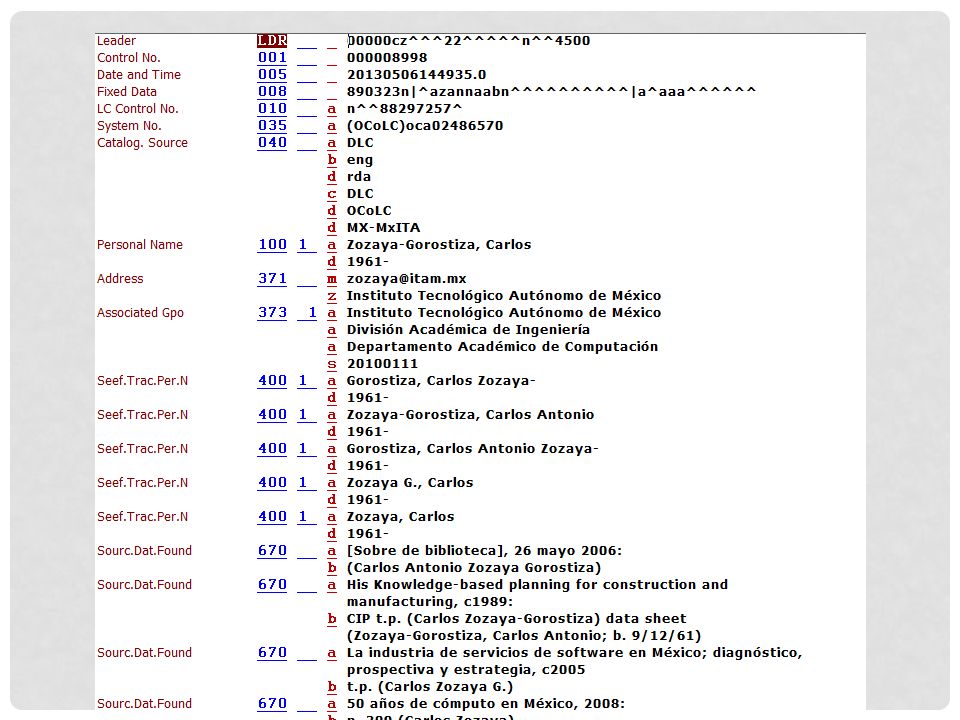Click tag 008 Fixed Data
The image size is (960, 720).
click(272, 92)
